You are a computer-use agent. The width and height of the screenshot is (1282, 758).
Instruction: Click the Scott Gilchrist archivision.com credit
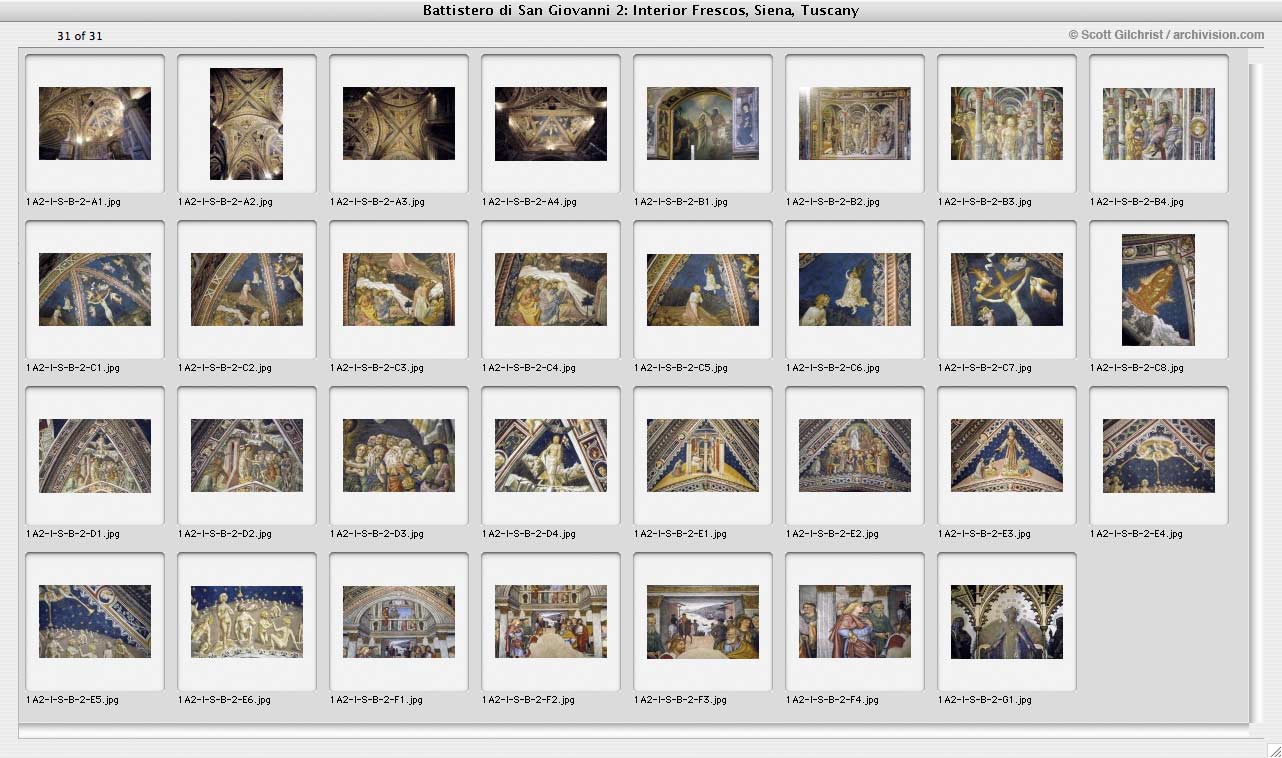click(x=1166, y=34)
